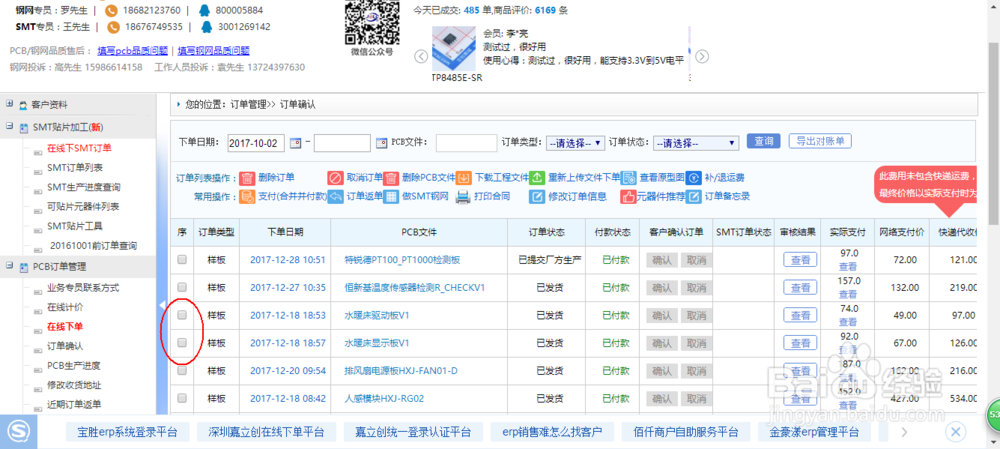1000x449 pixels.
Task: Click the 打印合同 printer icon
Action: (463, 196)
